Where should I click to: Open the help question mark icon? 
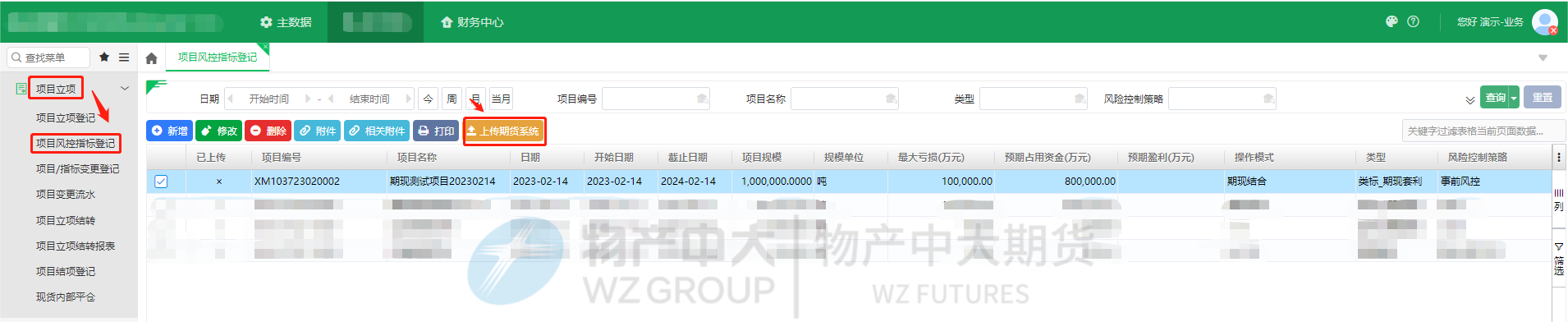tap(1413, 22)
